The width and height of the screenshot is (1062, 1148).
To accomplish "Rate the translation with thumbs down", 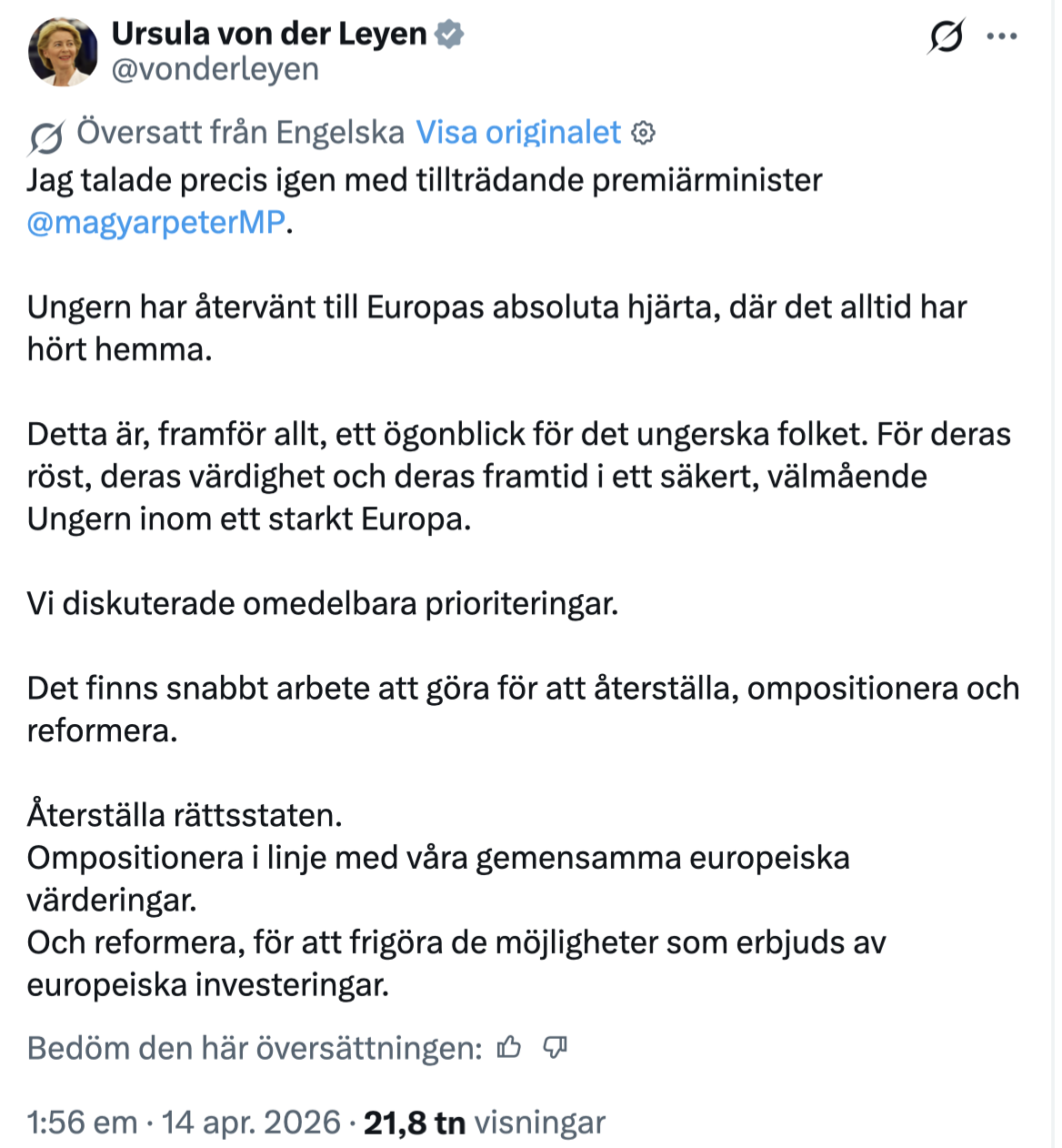I will click(555, 1048).
